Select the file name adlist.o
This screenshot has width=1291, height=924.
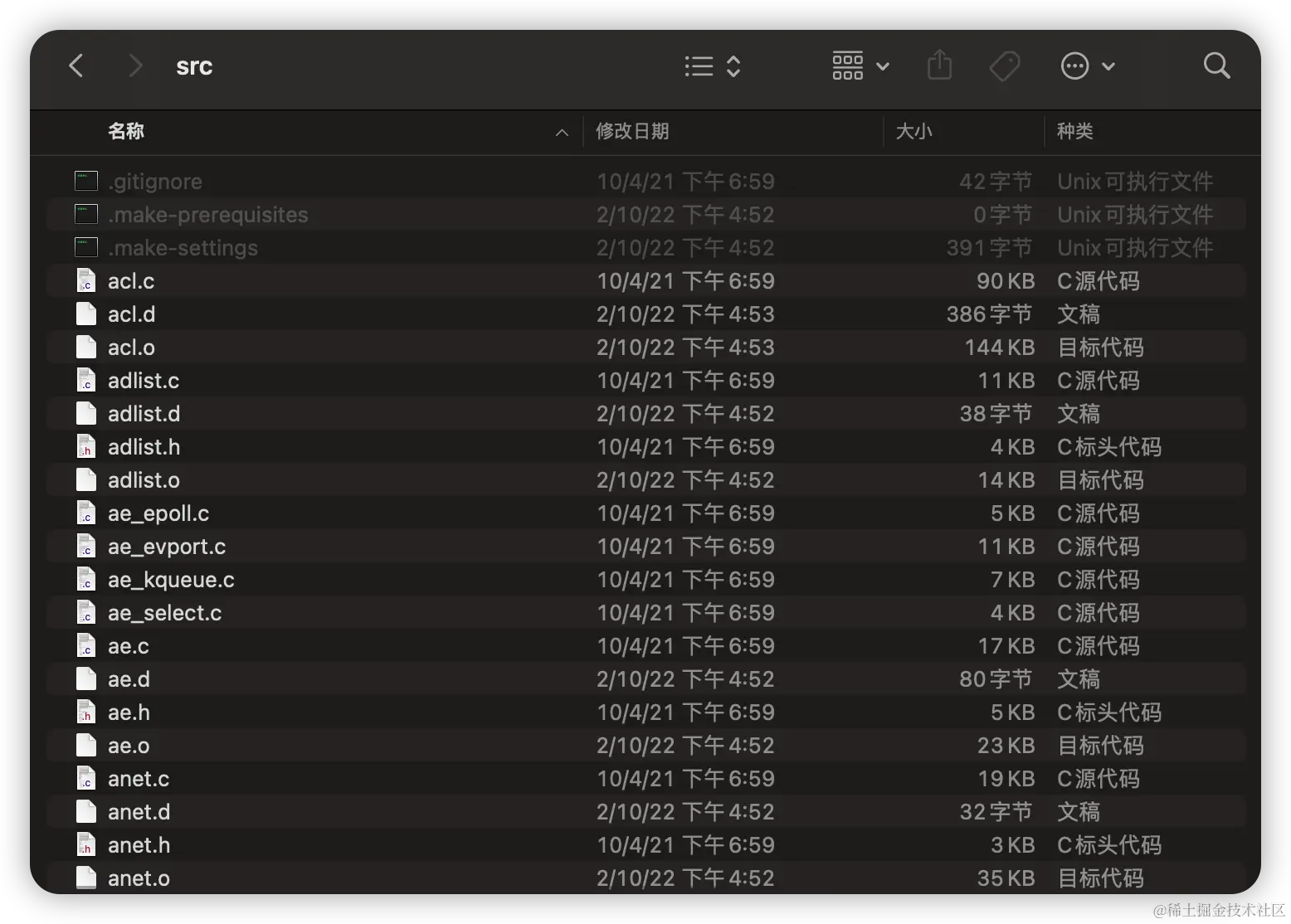coord(144,480)
